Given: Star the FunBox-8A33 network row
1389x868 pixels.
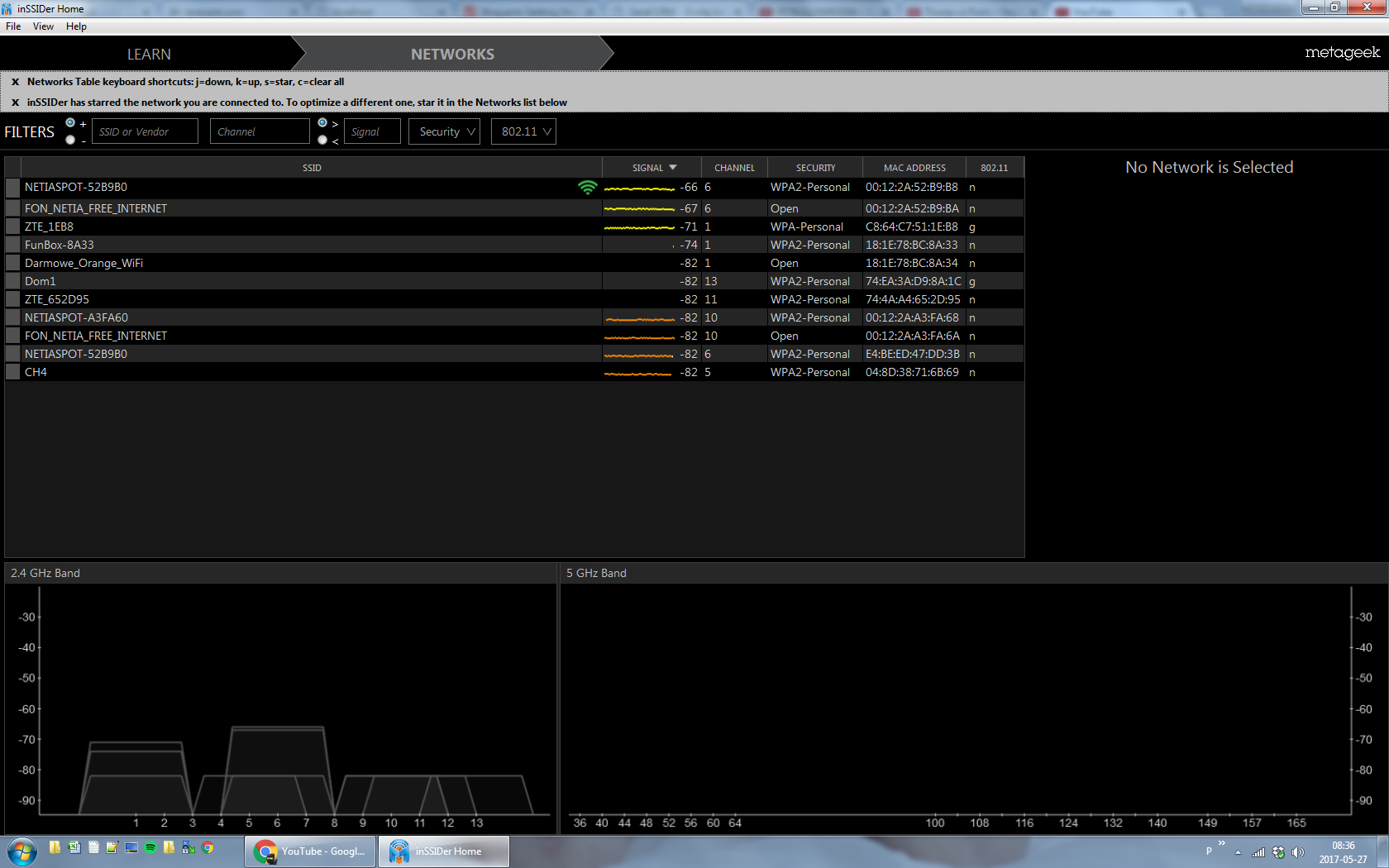Looking at the screenshot, I should [12, 245].
